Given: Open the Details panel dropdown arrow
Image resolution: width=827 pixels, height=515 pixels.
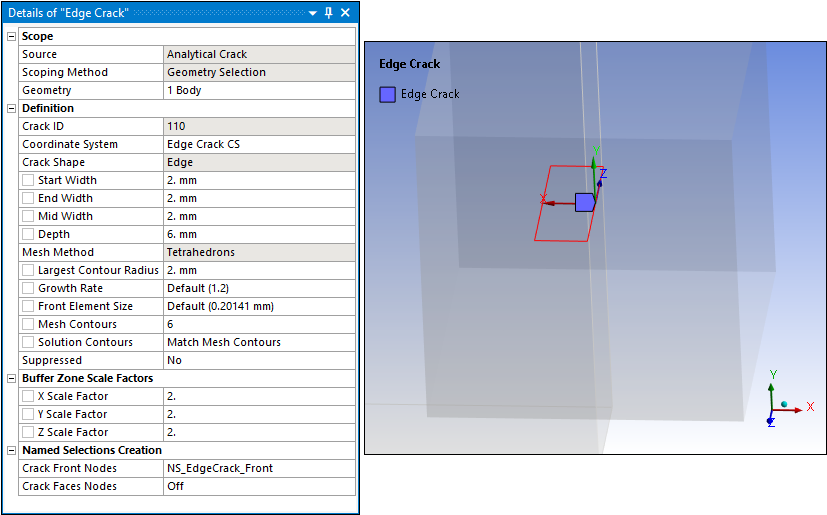Looking at the screenshot, I should (x=313, y=13).
